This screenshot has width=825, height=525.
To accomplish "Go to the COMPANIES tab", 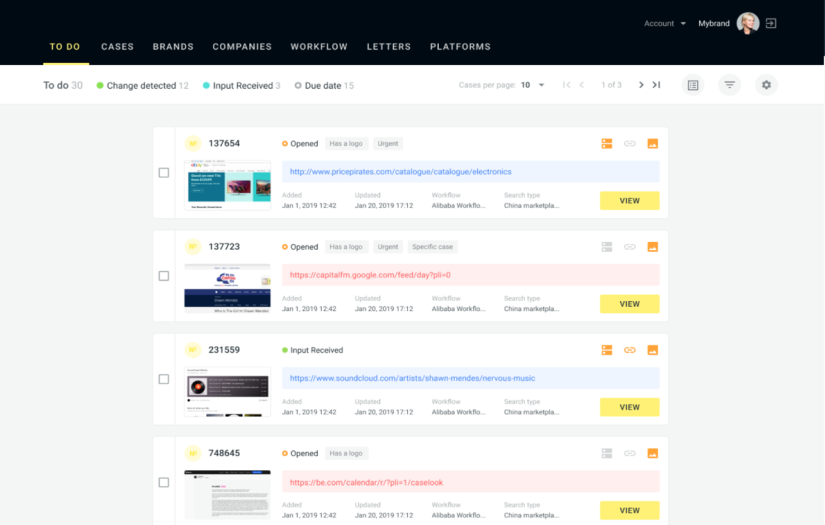I will point(242,47).
